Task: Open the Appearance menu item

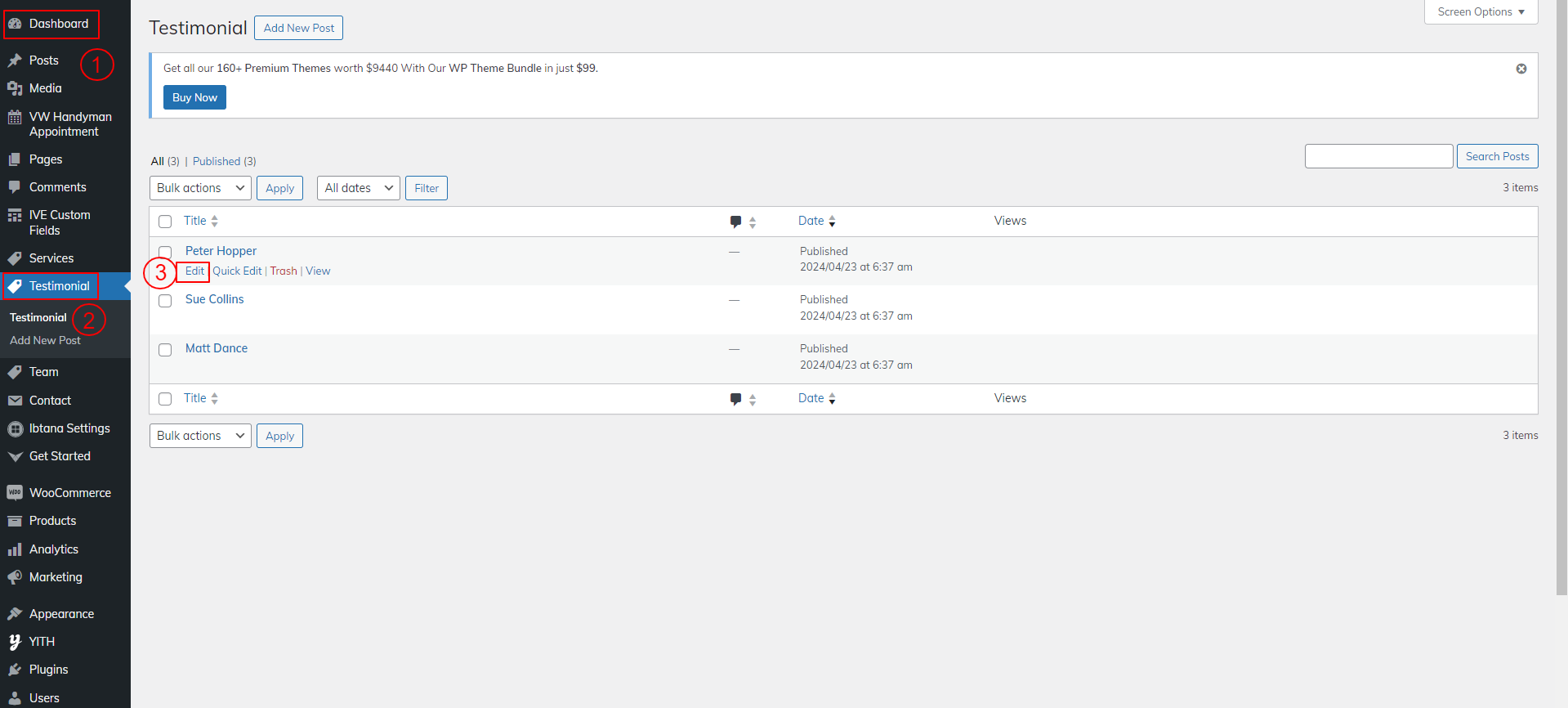Action: coord(61,614)
